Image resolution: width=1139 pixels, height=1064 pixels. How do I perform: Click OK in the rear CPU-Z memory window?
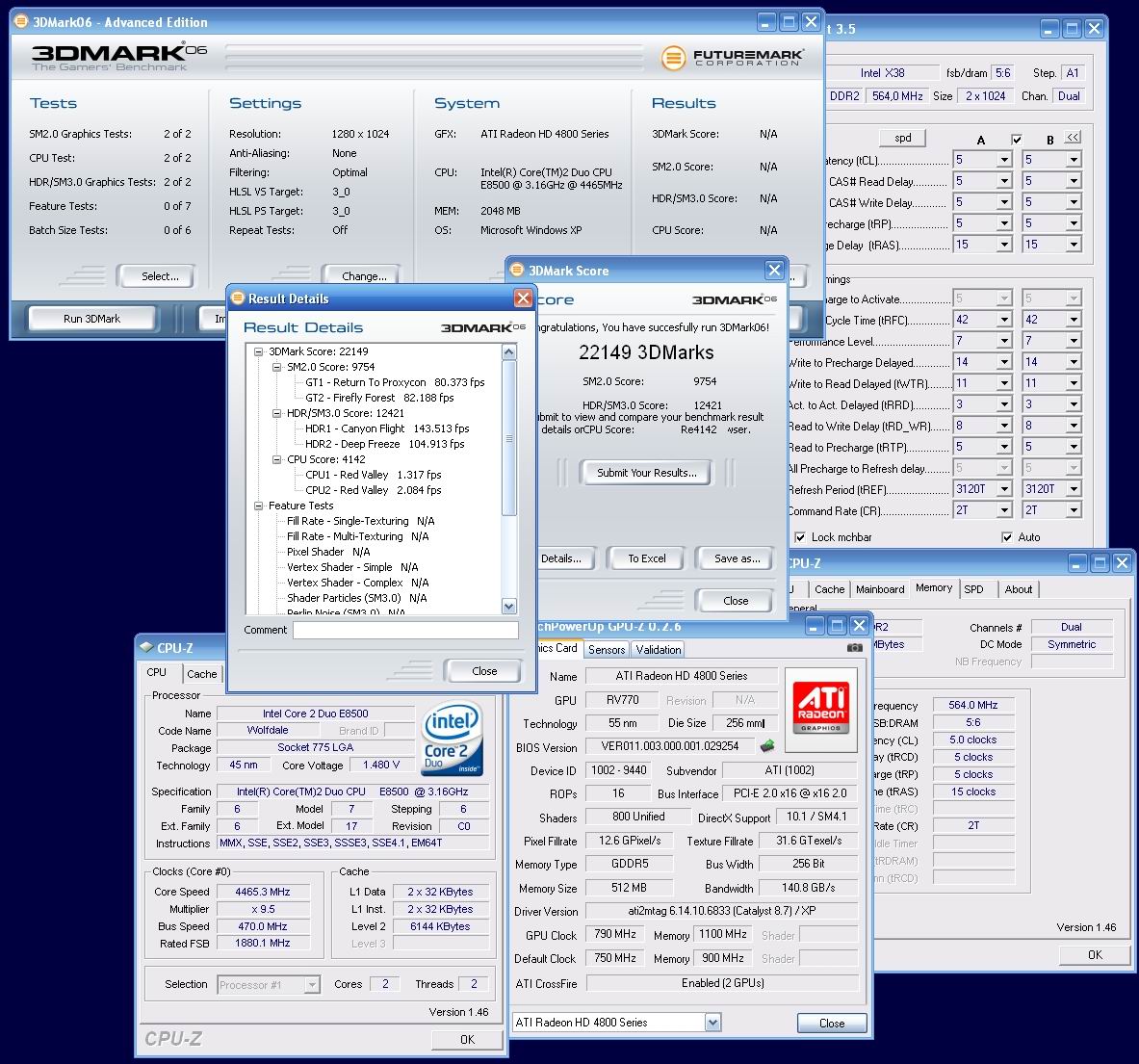coord(1095,955)
